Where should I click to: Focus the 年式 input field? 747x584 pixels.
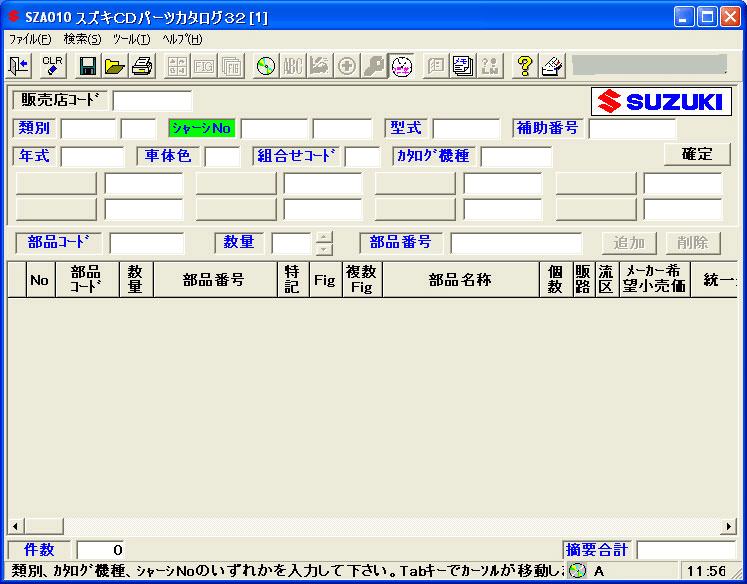pos(92,157)
